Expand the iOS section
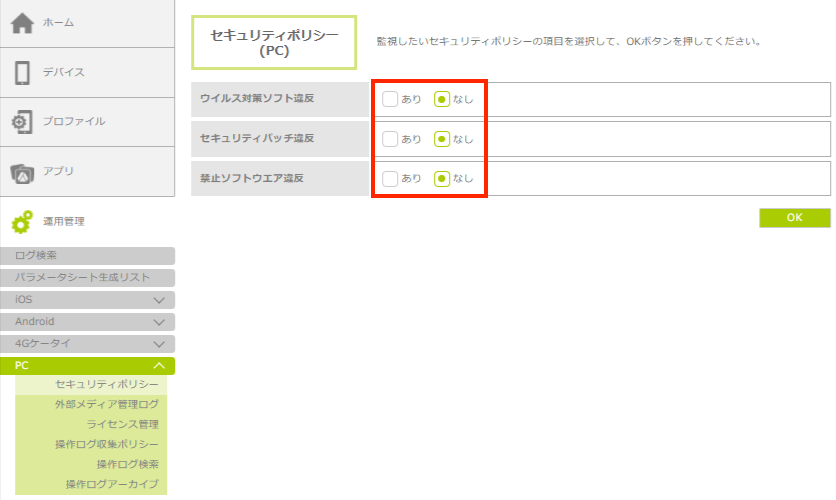The width and height of the screenshot is (836, 500). 158,300
